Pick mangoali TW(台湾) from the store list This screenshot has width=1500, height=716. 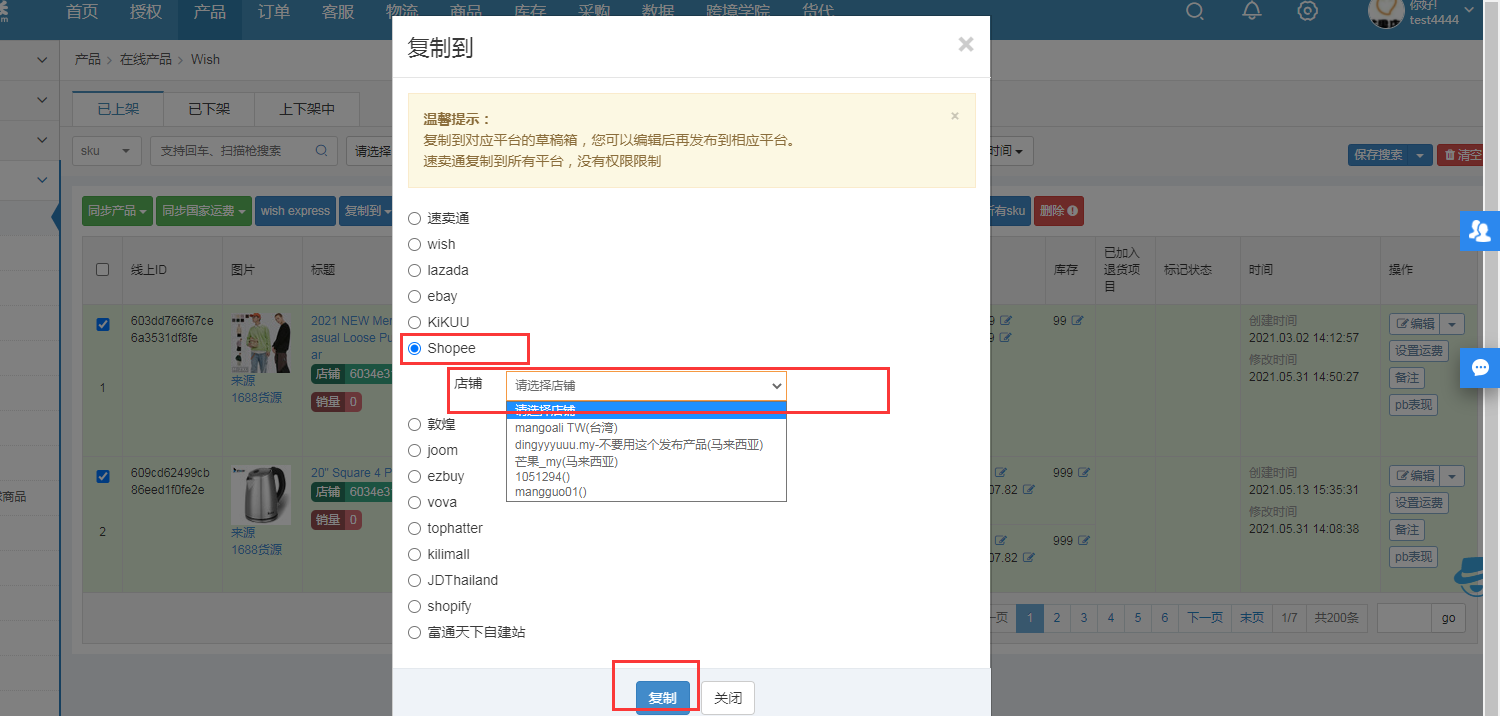(646, 427)
